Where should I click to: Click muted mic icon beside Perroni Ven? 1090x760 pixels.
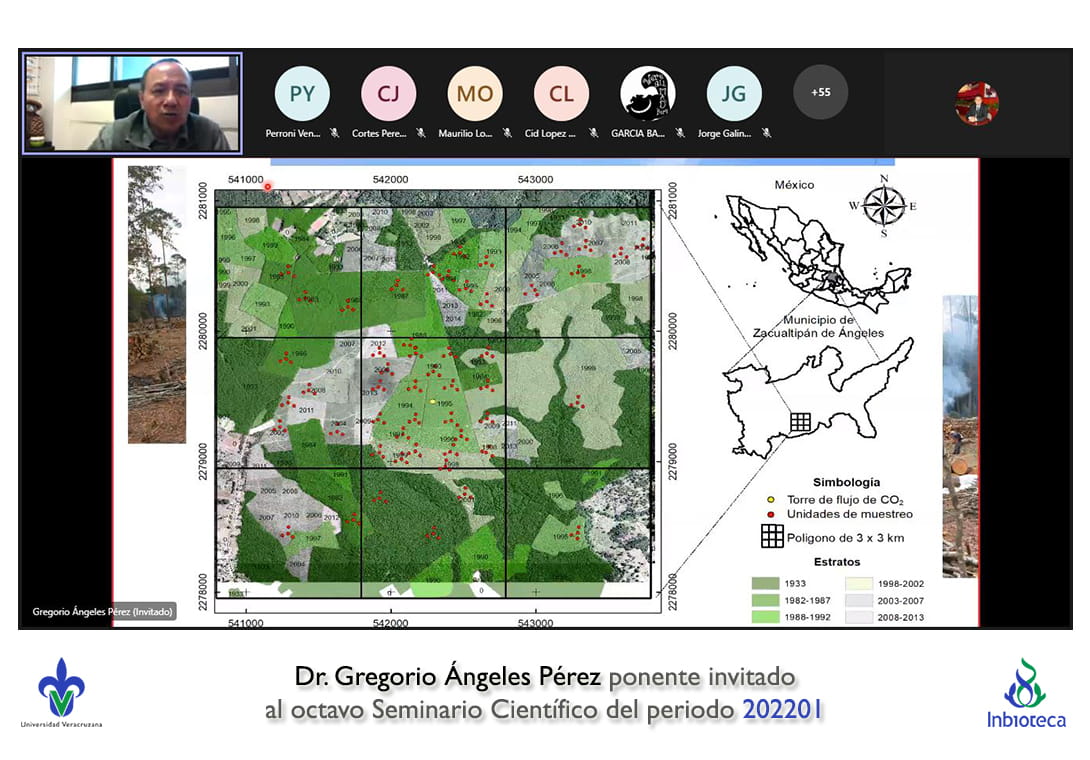click(332, 133)
